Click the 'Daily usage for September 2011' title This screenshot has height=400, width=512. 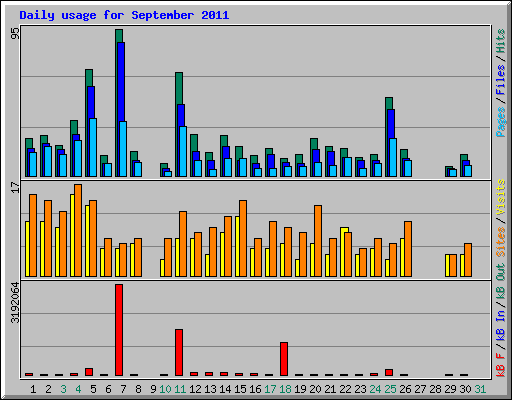124,15
